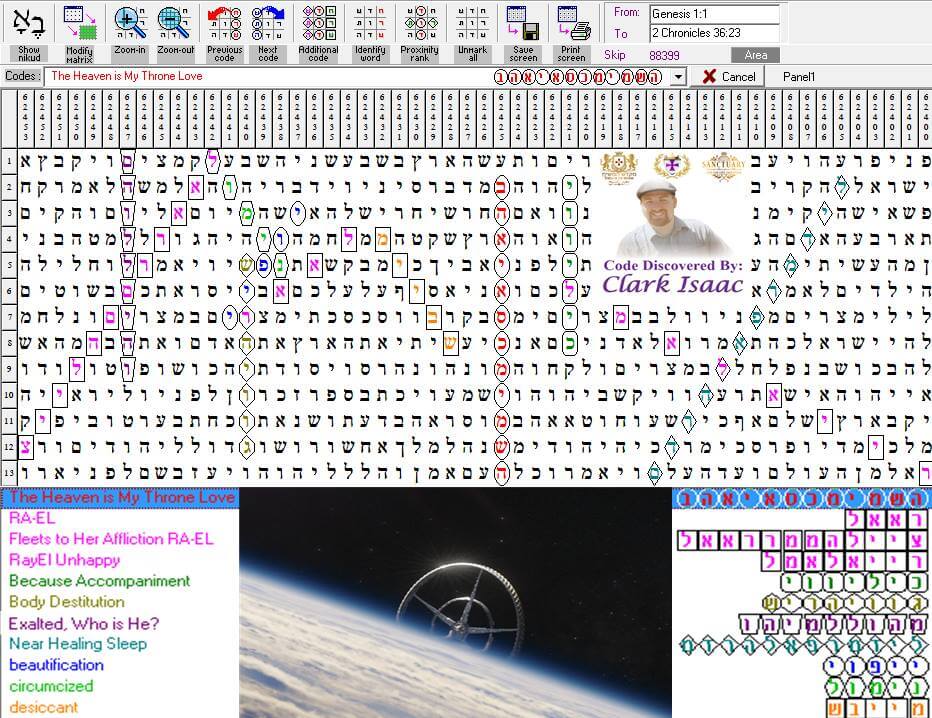Select the 'RA-EL' code entry

coord(32,518)
